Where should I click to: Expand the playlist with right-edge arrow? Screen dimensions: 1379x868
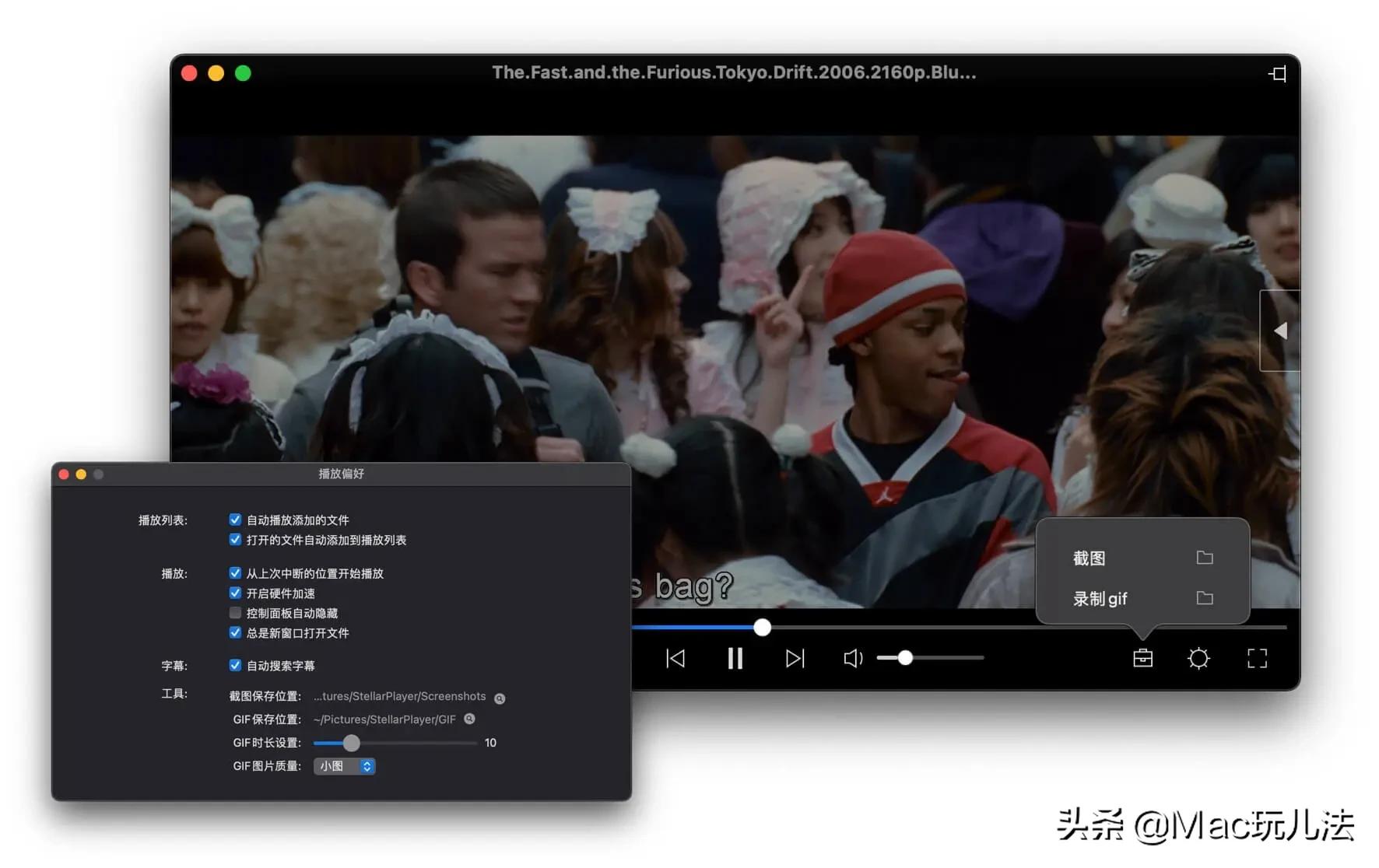pyautogui.click(x=1280, y=330)
